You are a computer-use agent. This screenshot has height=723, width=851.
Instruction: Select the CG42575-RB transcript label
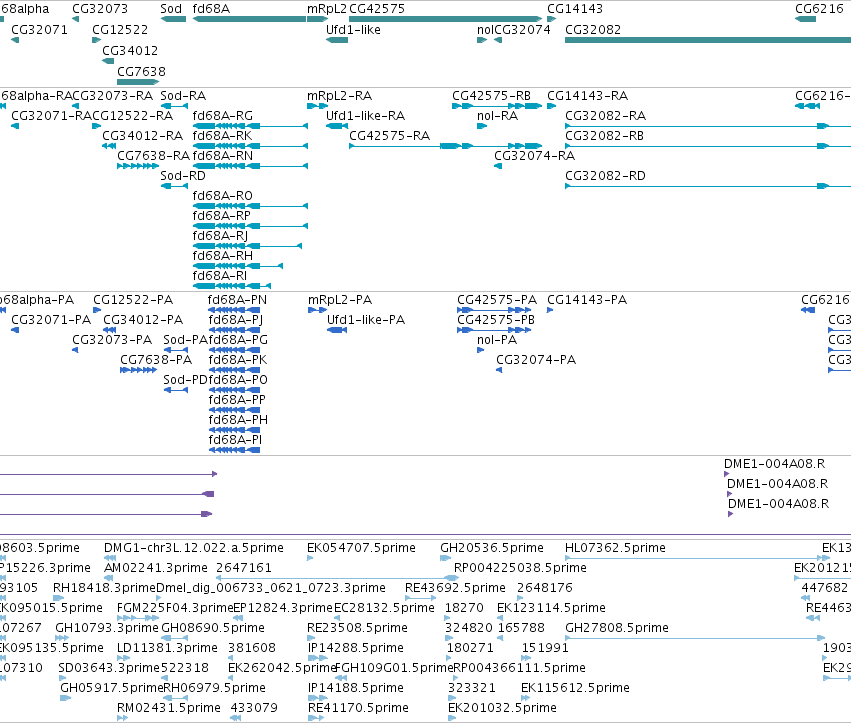click(492, 96)
